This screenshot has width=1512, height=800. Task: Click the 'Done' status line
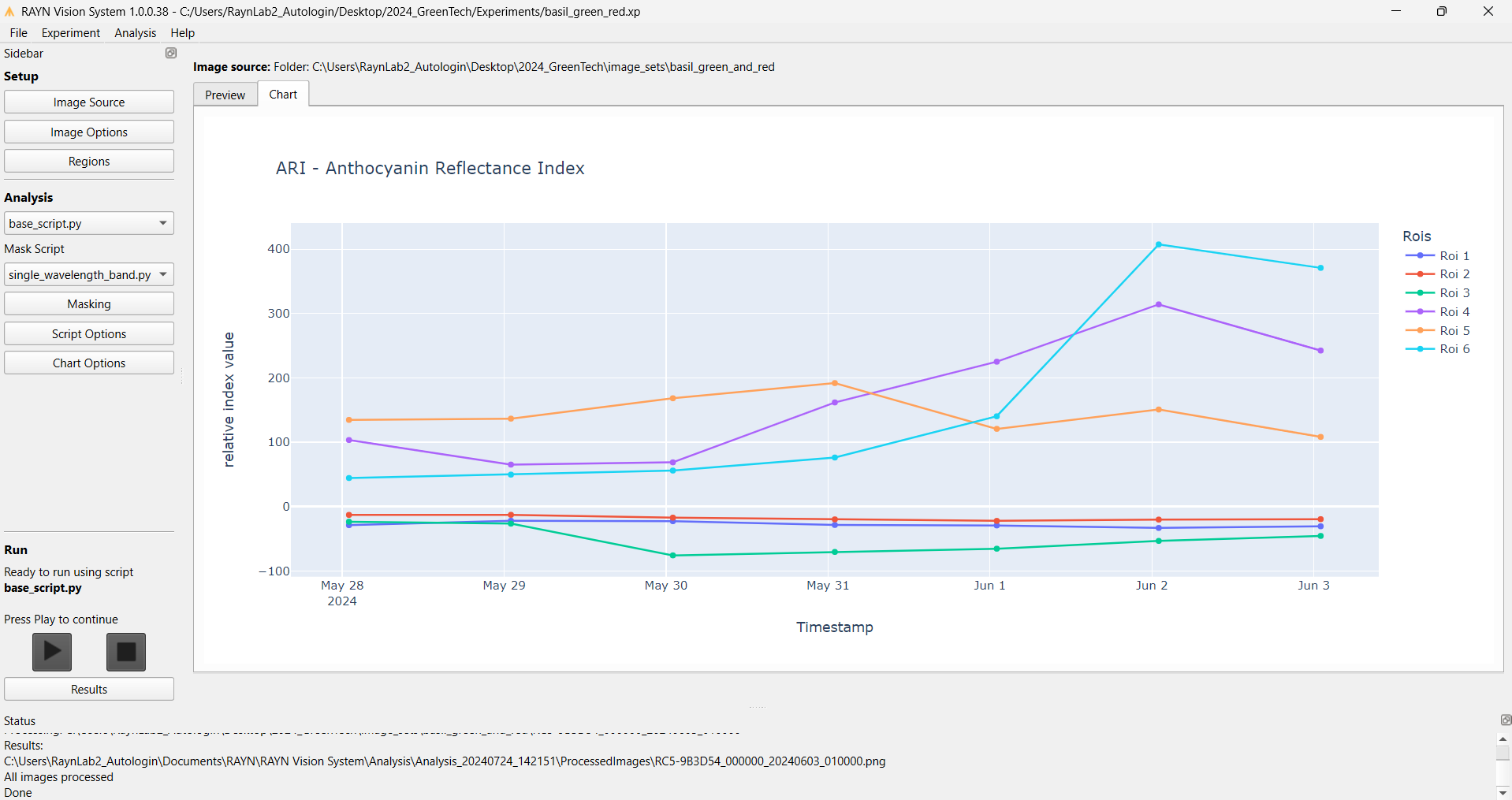coord(18,792)
